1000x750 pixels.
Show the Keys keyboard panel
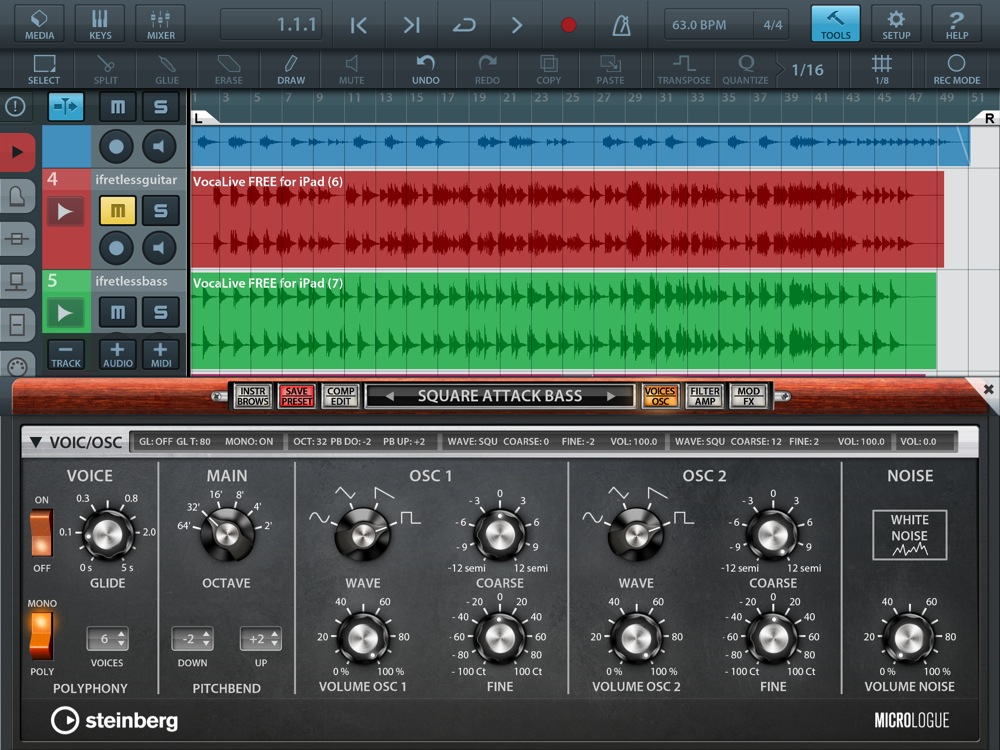(x=100, y=24)
